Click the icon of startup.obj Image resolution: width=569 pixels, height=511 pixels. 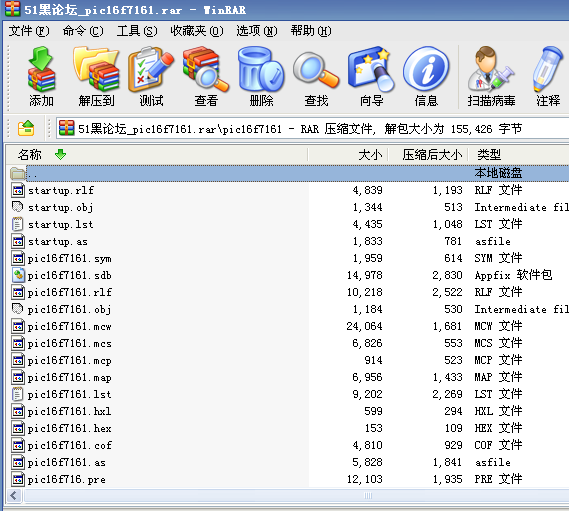point(18,207)
